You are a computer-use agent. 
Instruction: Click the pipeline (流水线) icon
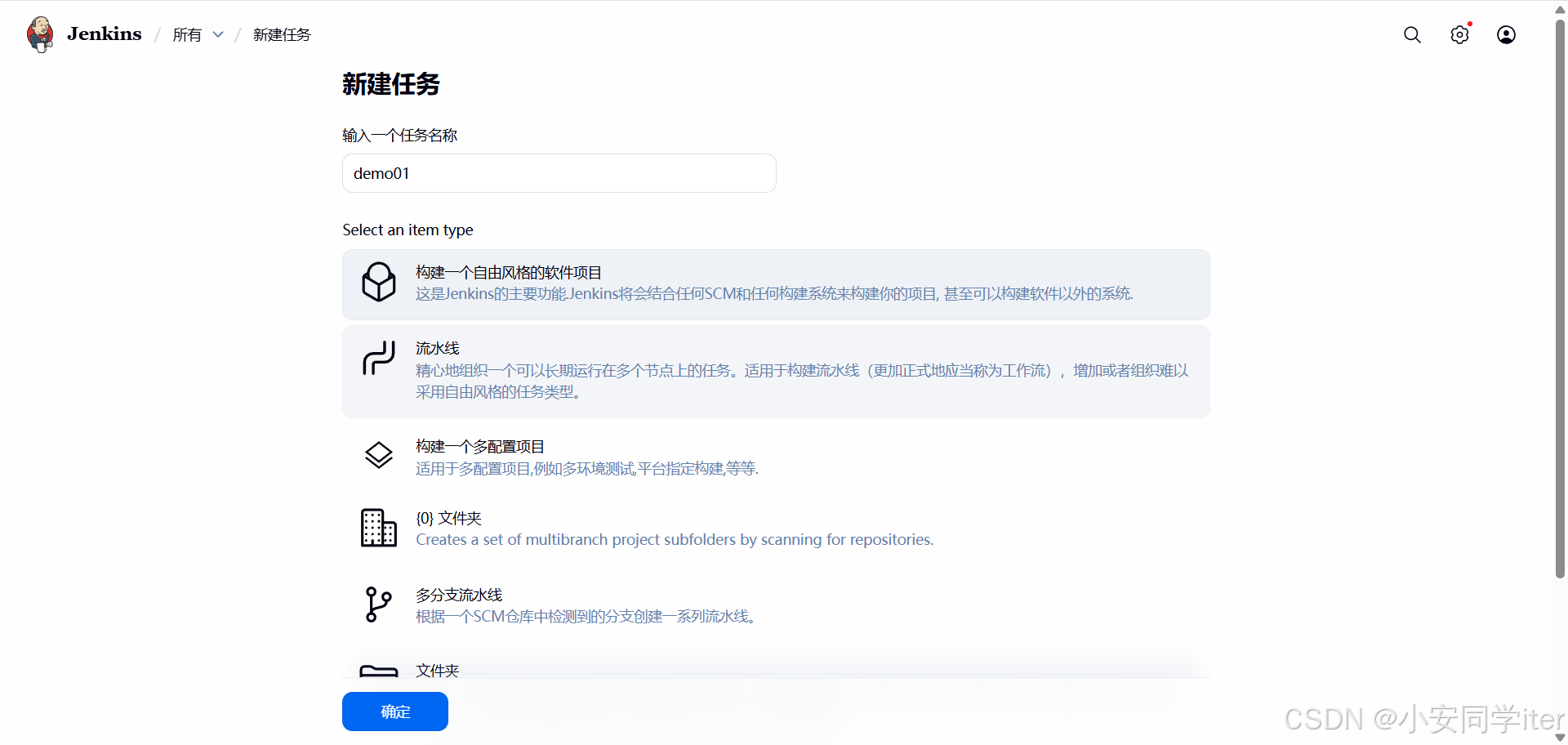379,359
